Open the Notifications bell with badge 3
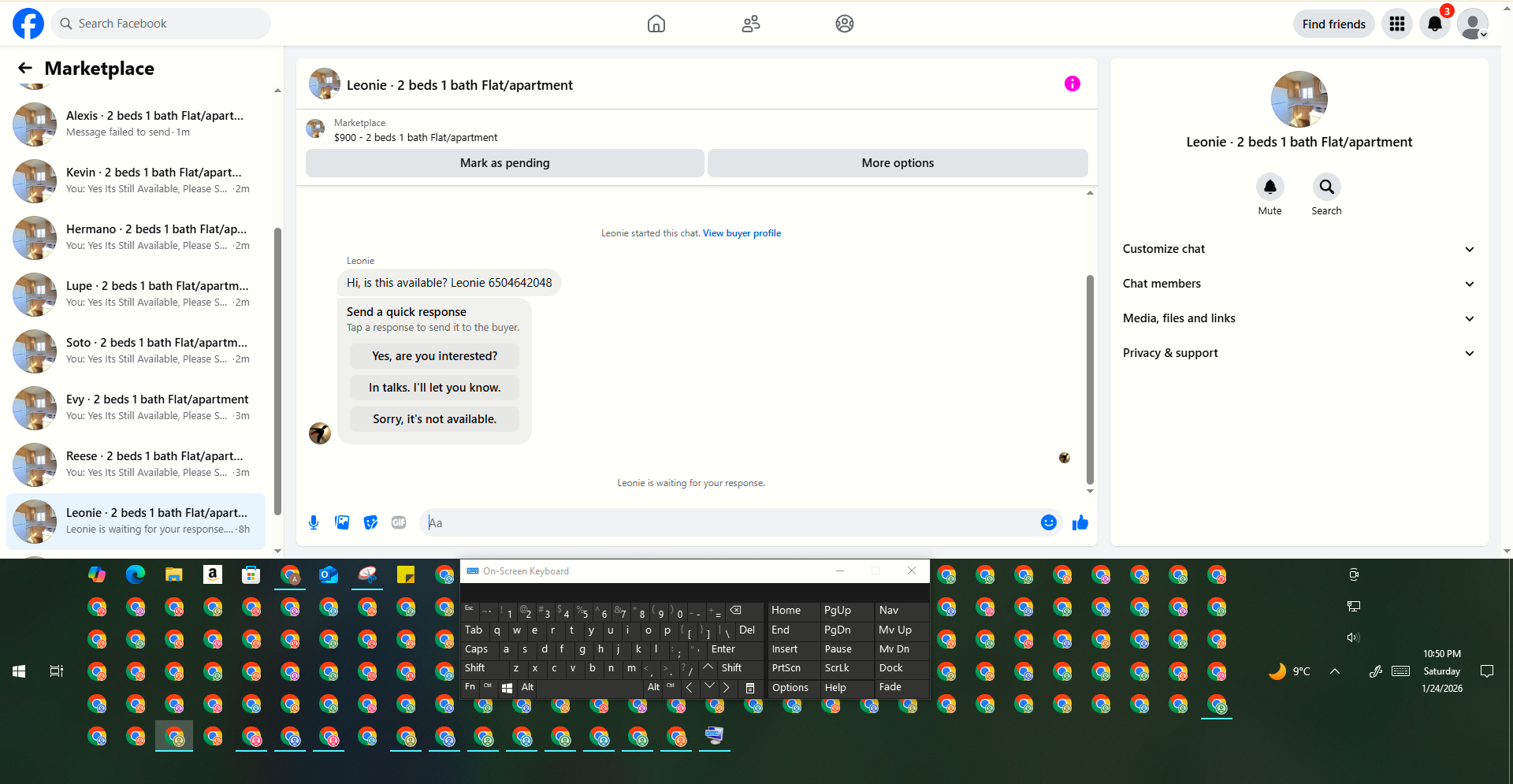 (x=1435, y=24)
